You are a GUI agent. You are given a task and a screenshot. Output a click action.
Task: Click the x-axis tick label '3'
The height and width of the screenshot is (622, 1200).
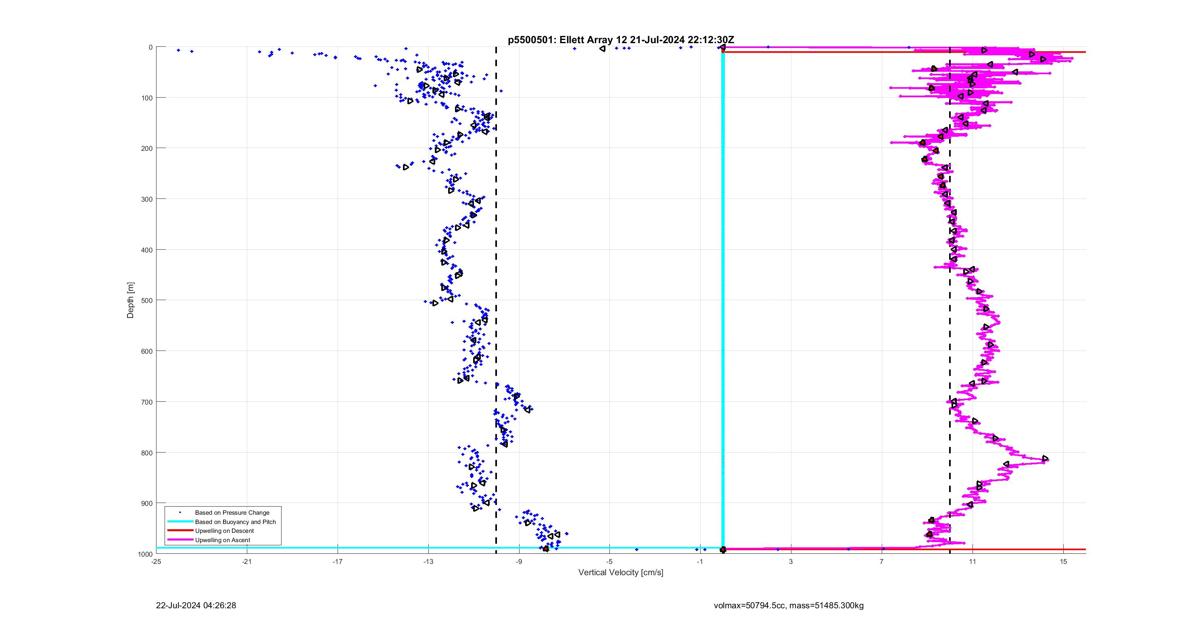coord(791,562)
